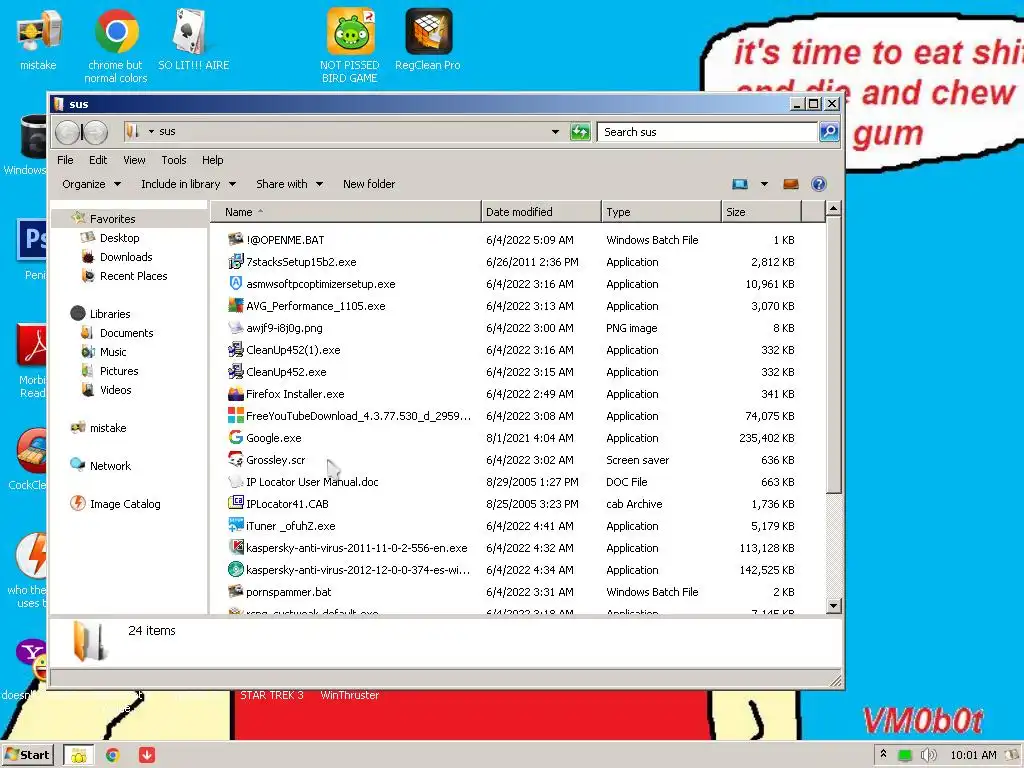Expand the Organize dropdown
The height and width of the screenshot is (768, 1024).
(92, 184)
